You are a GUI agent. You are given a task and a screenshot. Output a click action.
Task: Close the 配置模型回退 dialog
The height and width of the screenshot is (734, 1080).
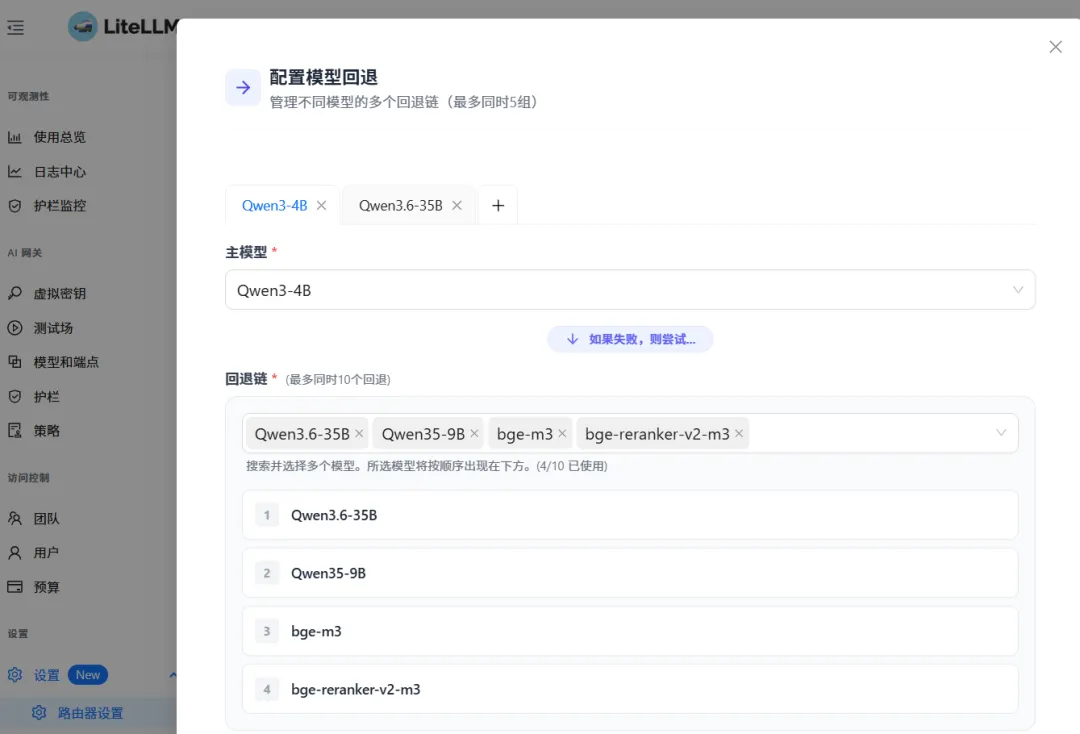1055,47
